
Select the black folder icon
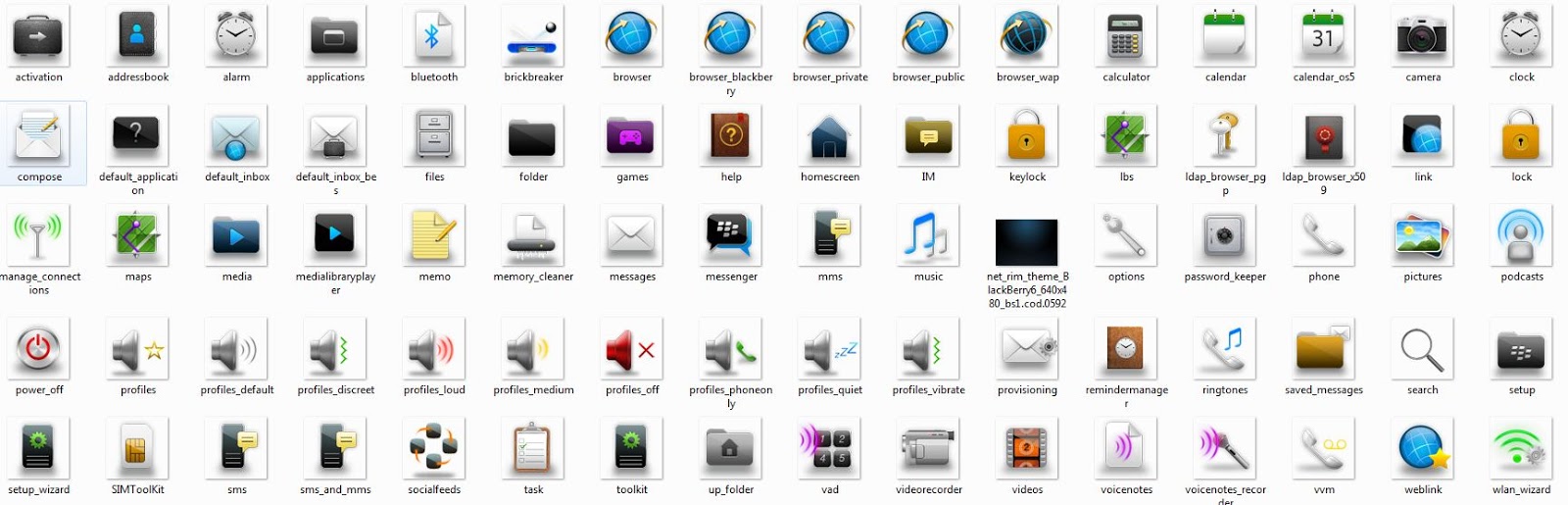point(533,136)
